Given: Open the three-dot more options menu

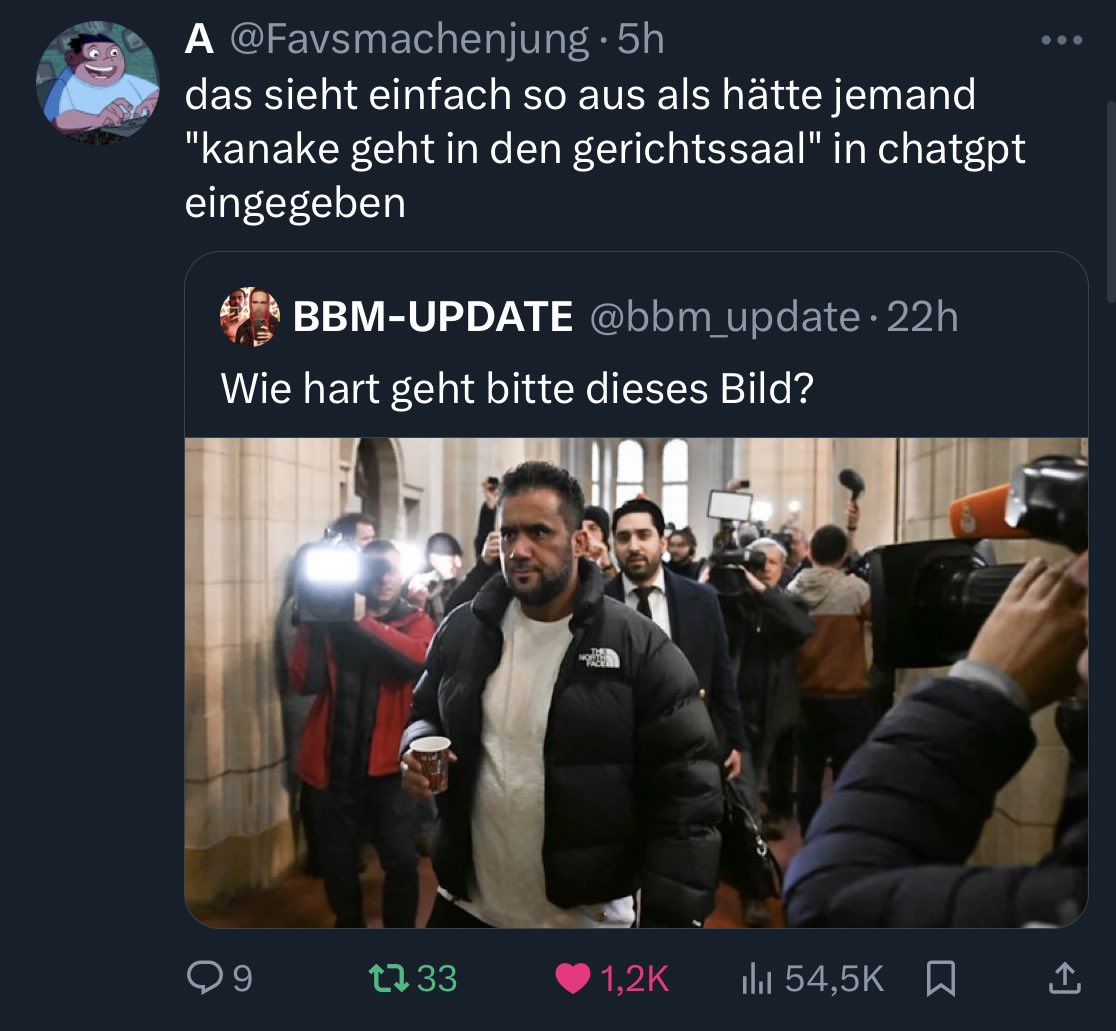Looking at the screenshot, I should pyautogui.click(x=1061, y=41).
